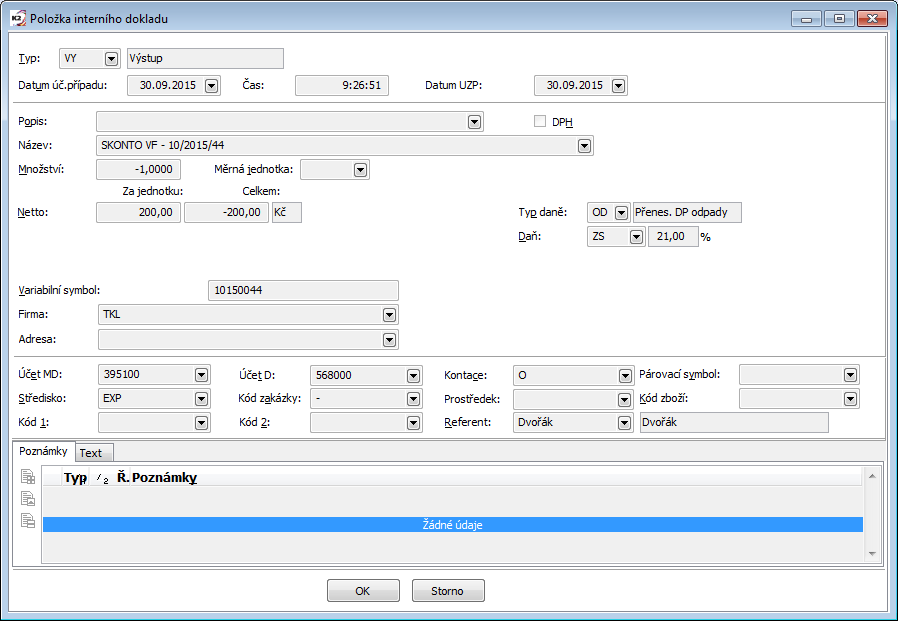The height and width of the screenshot is (621, 898).
Task: Click the Ř. column header
Action: point(123,478)
